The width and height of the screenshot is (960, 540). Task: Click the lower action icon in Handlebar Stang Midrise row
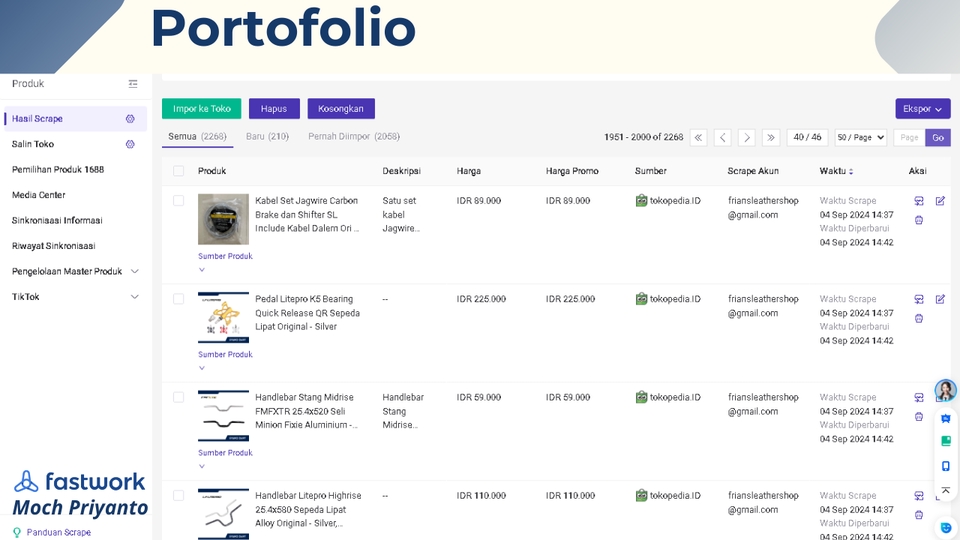pos(919,417)
